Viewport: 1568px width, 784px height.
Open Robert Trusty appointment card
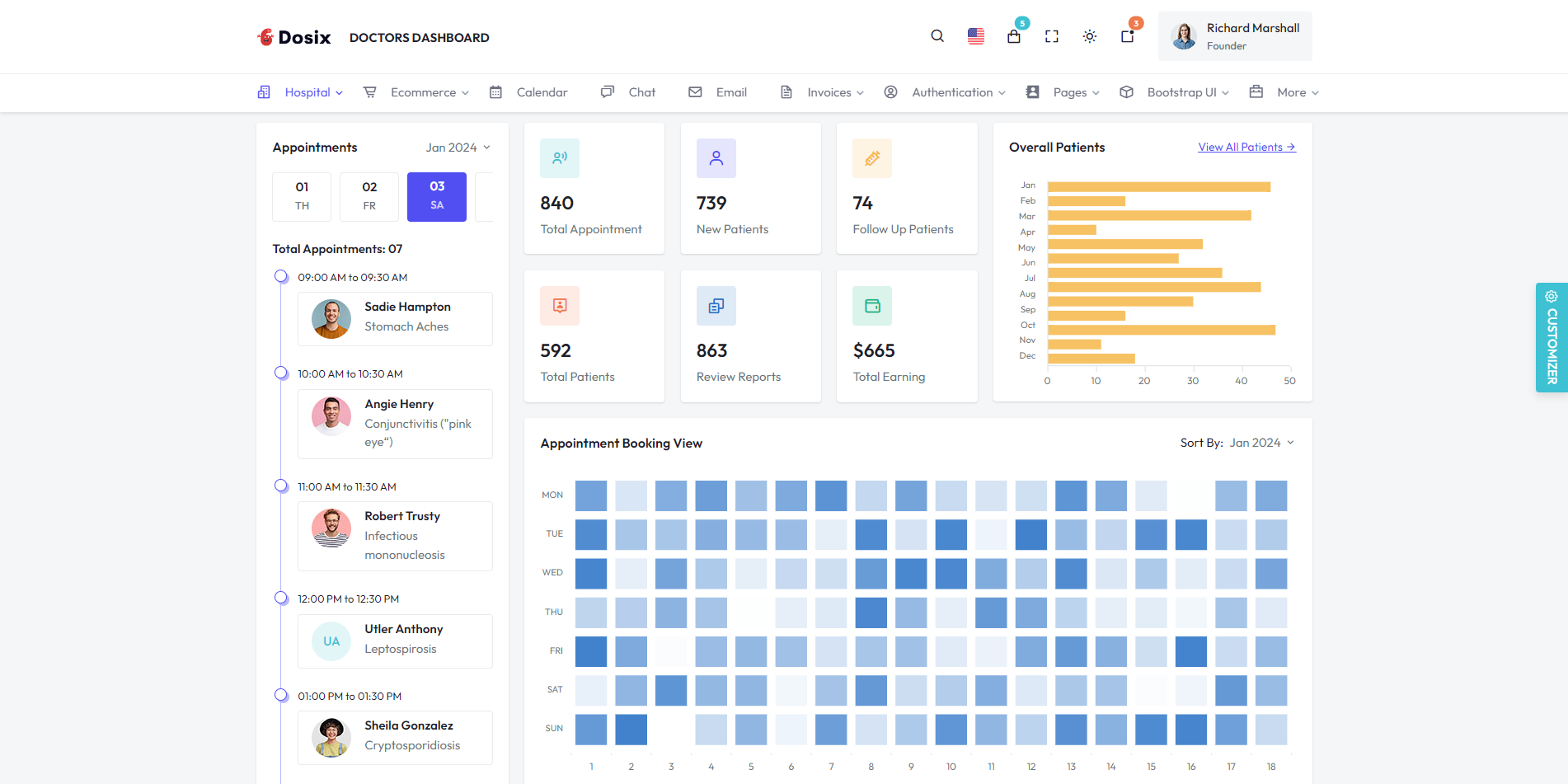tap(395, 536)
